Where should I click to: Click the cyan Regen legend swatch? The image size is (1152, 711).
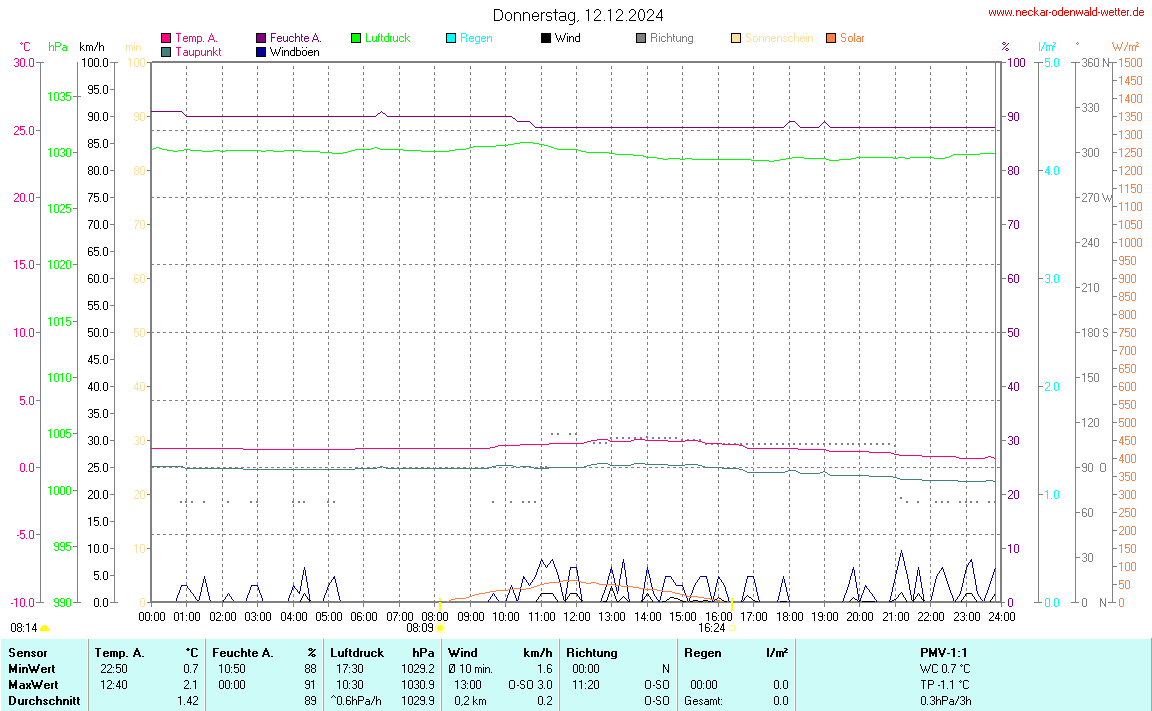(451, 38)
